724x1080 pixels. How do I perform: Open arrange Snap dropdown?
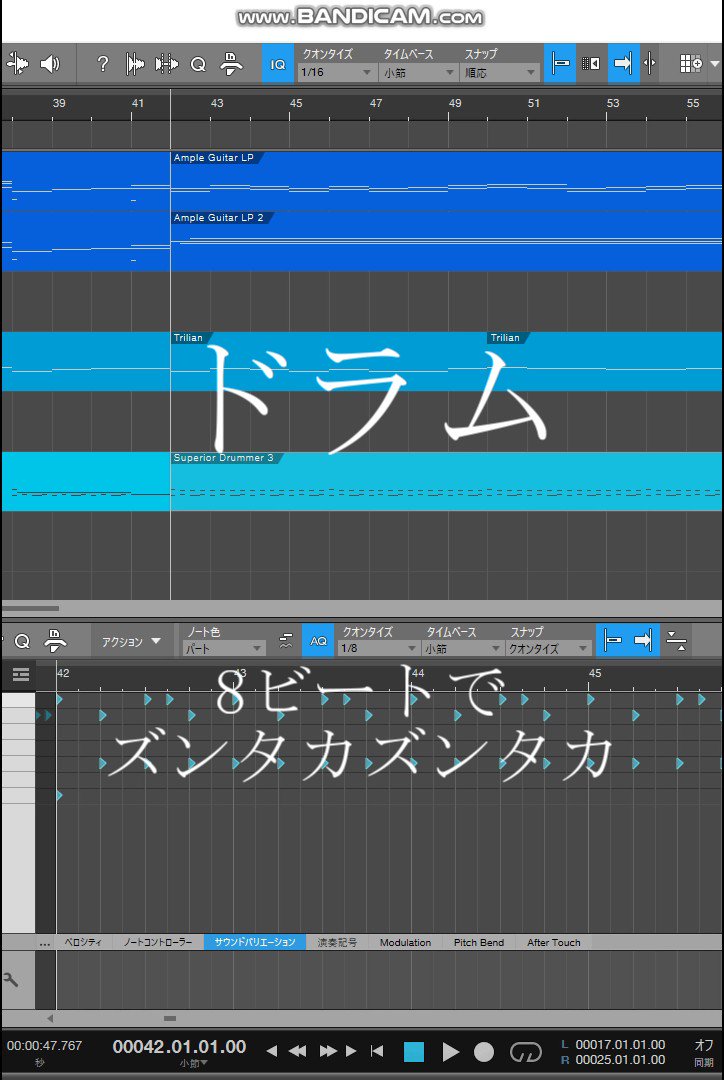pyautogui.click(x=499, y=72)
